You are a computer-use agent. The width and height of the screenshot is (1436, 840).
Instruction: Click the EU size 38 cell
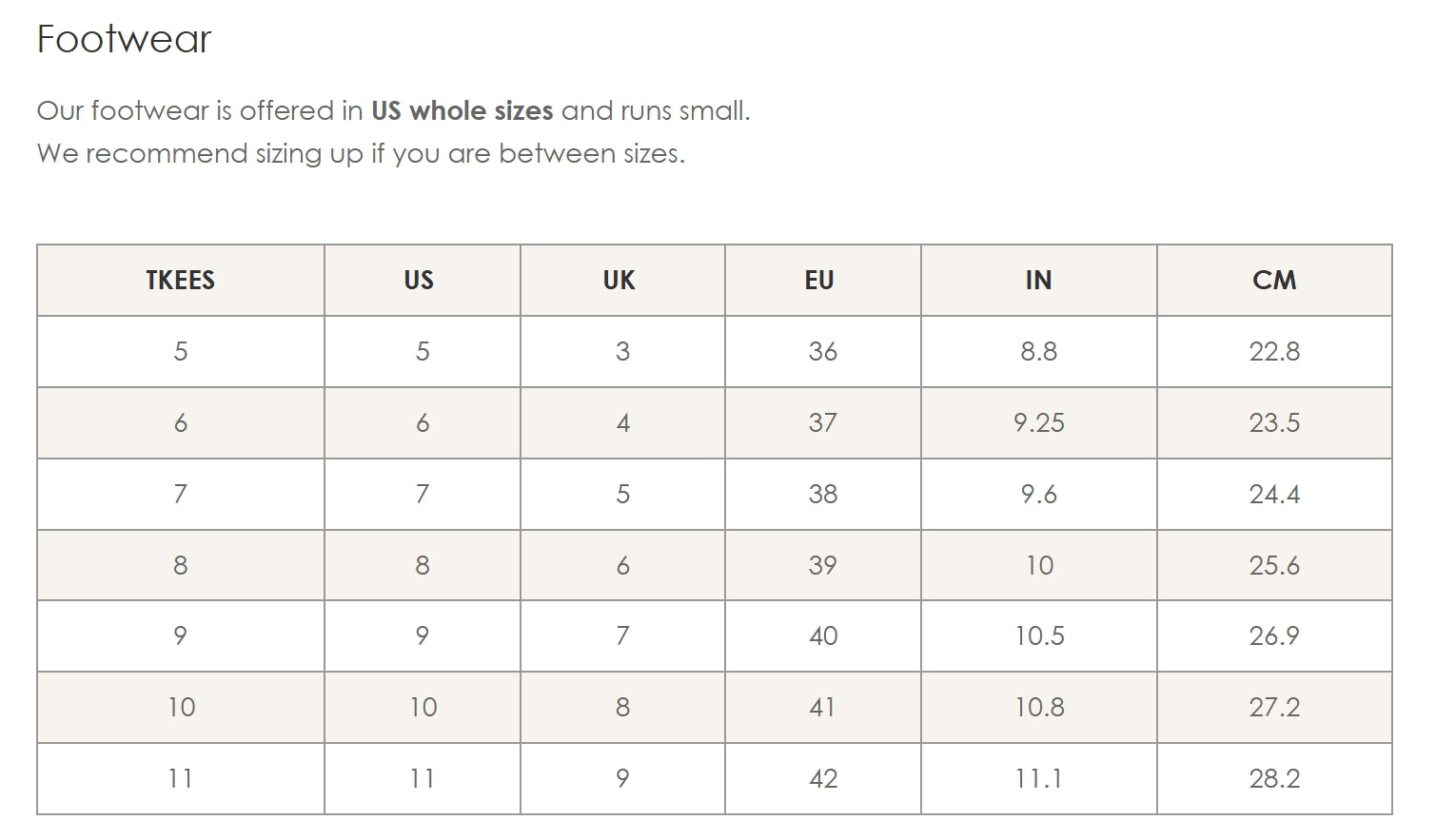coord(822,495)
